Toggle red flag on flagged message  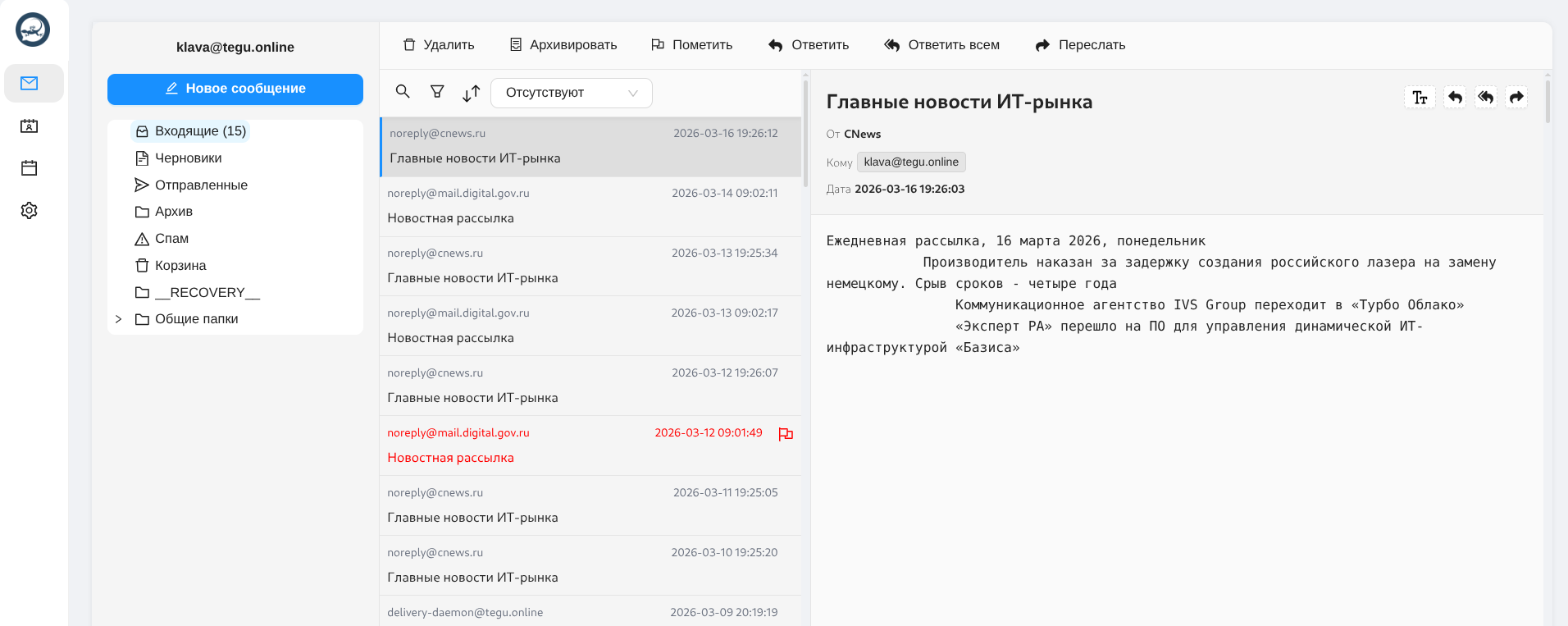click(x=786, y=434)
